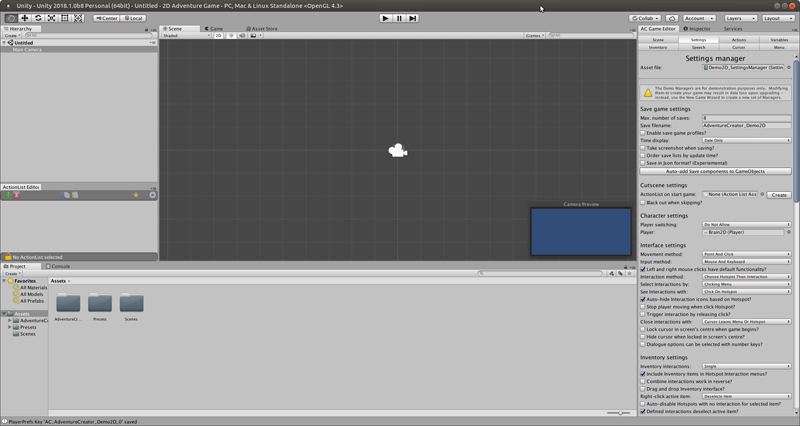The width and height of the screenshot is (800, 426).
Task: Toggle Auto-hide Interaction icons based on Hotspot
Action: point(643,299)
